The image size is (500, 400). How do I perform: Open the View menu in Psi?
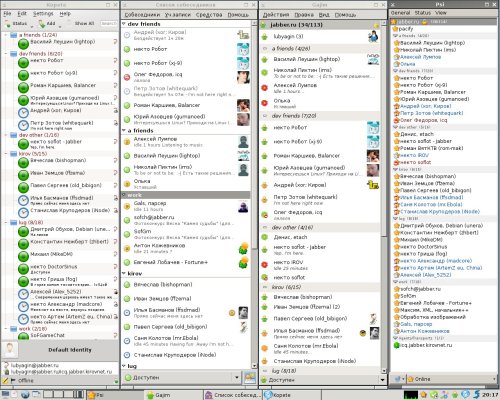441,13
